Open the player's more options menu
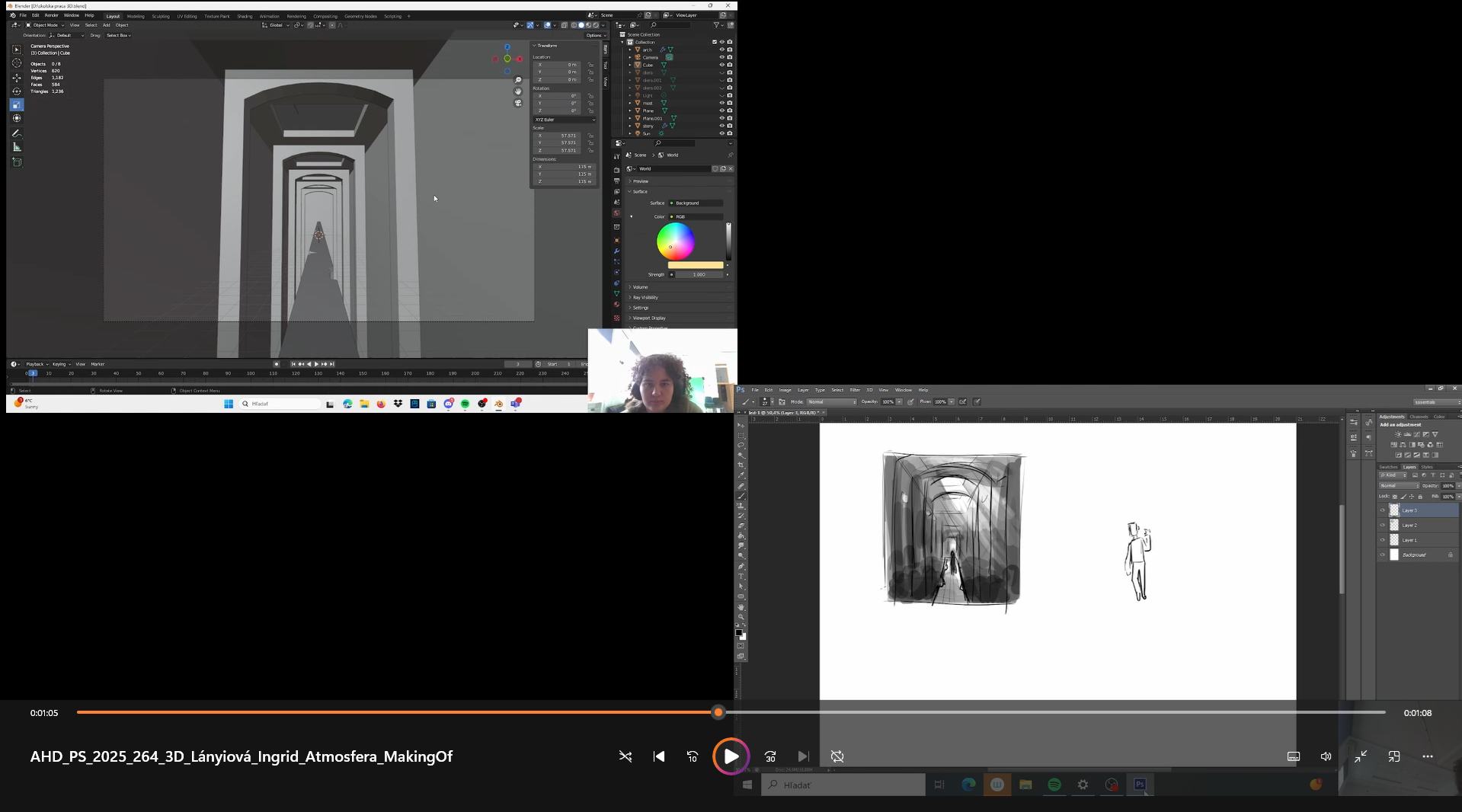Image resolution: width=1462 pixels, height=812 pixels. pyautogui.click(x=1427, y=756)
